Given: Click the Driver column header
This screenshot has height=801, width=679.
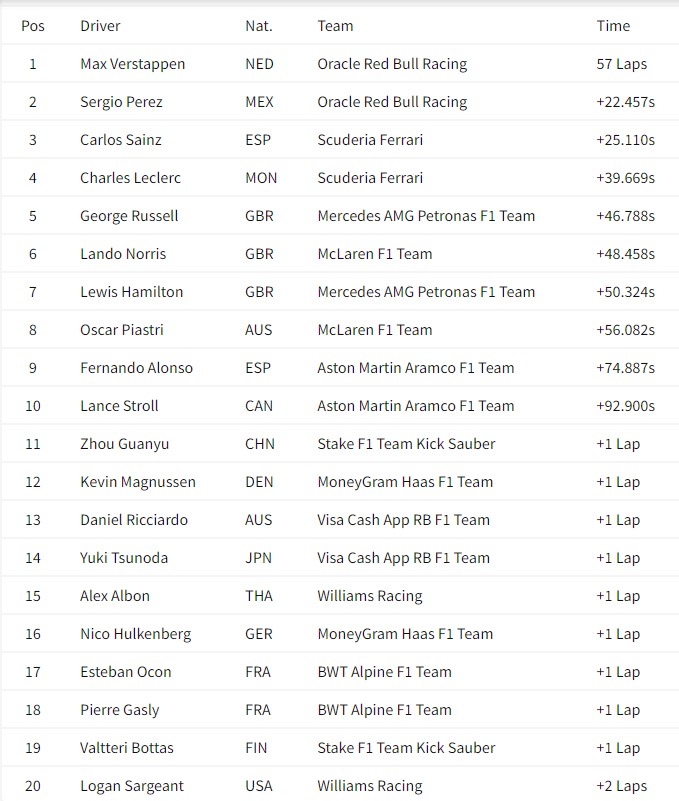Looking at the screenshot, I should tap(100, 26).
